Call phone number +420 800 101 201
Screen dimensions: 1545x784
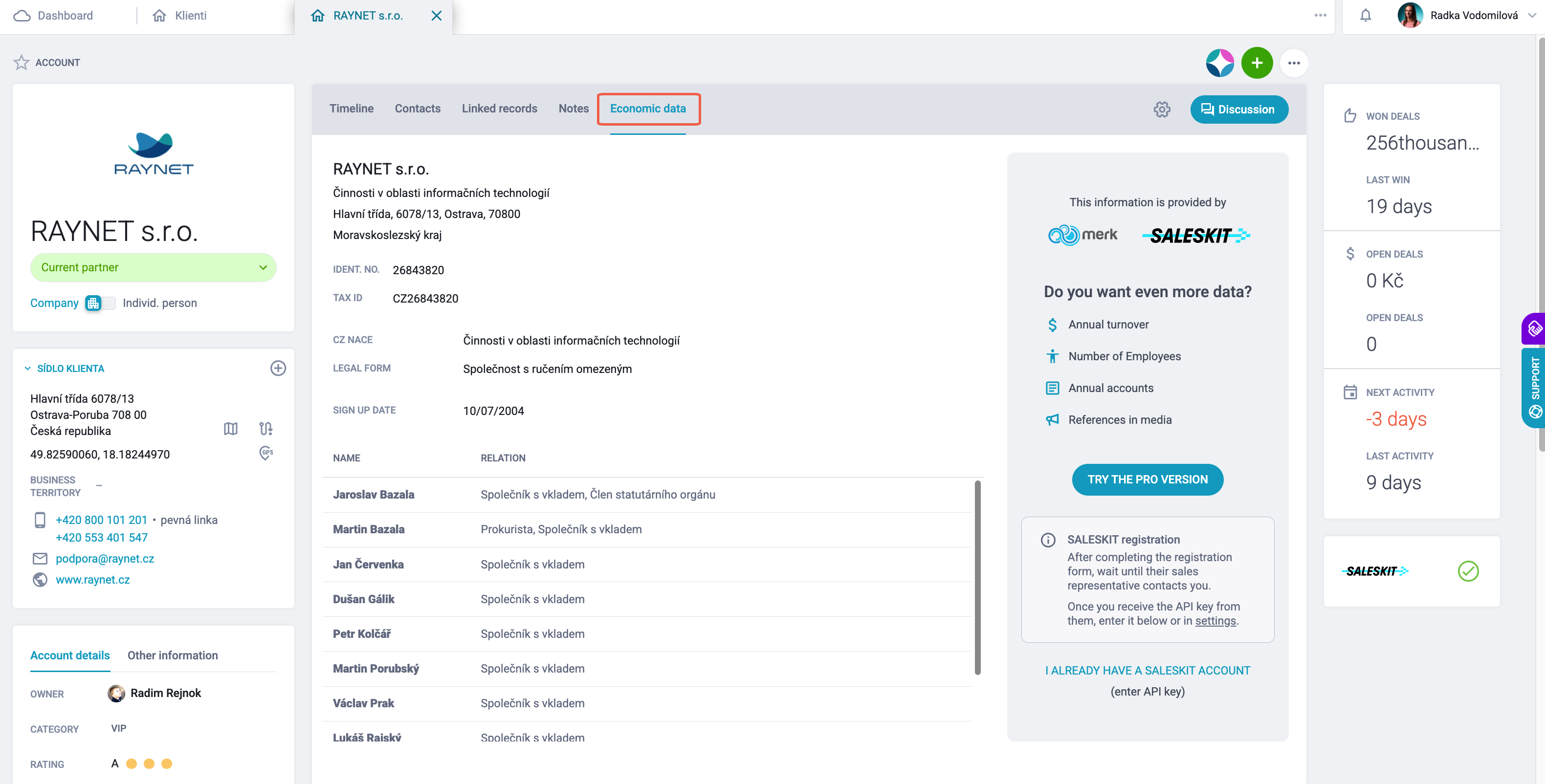(101, 520)
